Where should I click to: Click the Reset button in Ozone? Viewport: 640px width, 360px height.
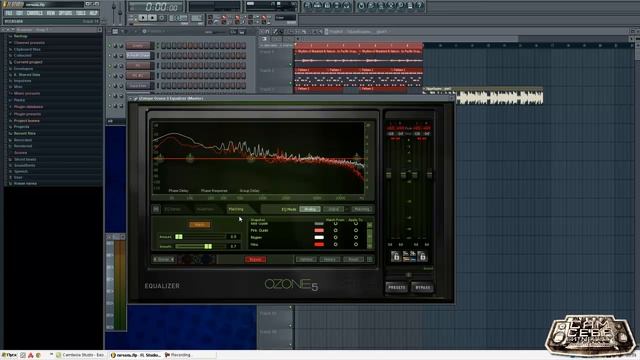point(353,260)
